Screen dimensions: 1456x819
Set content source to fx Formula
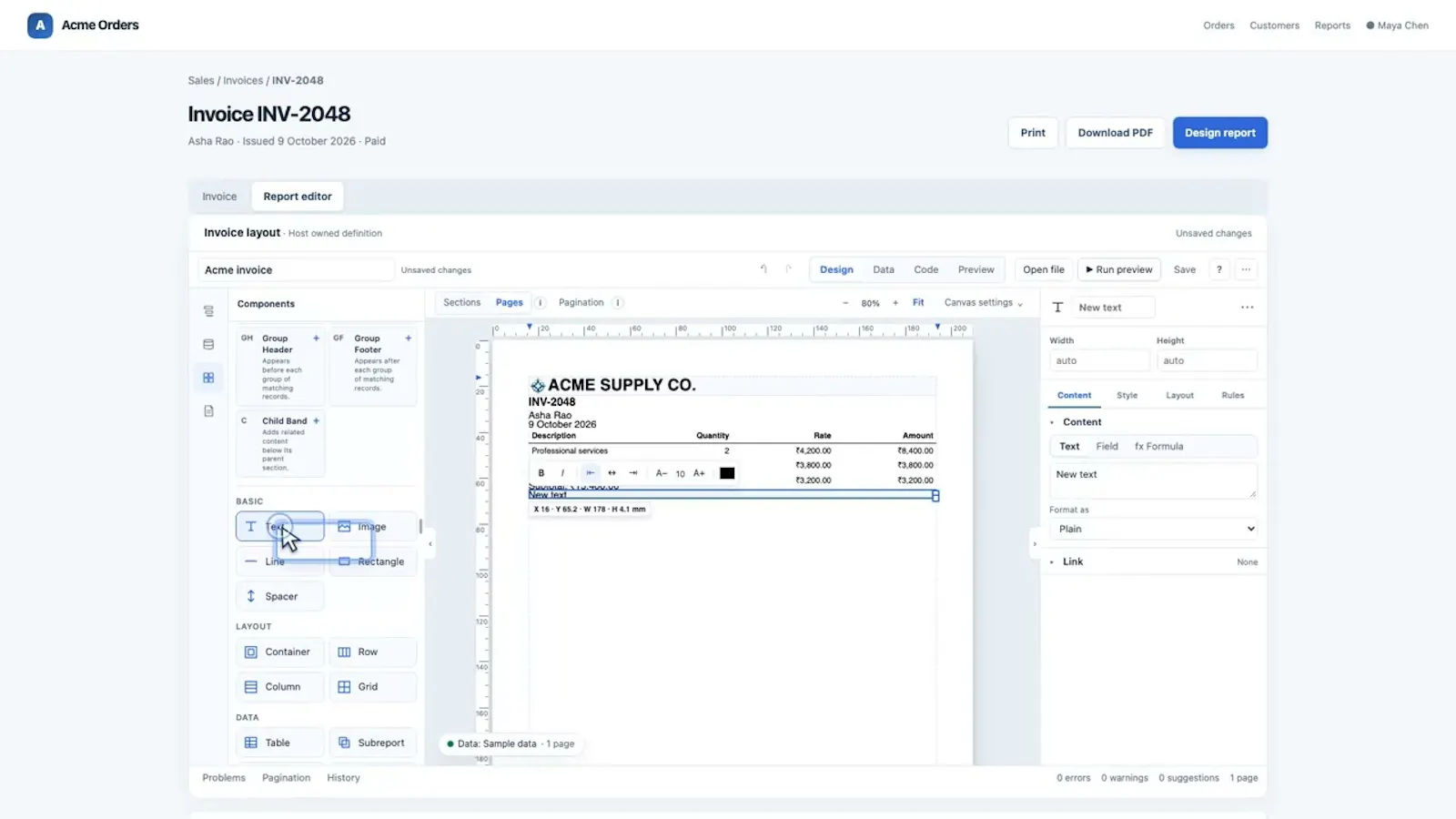(x=1158, y=447)
